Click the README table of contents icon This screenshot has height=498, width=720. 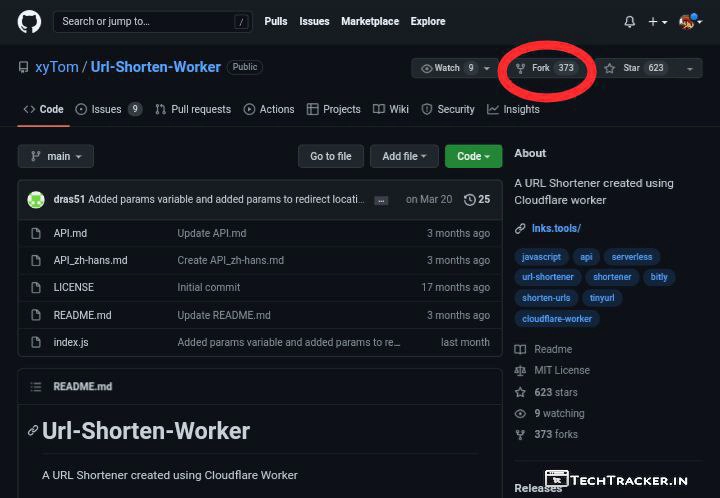[x=36, y=386]
